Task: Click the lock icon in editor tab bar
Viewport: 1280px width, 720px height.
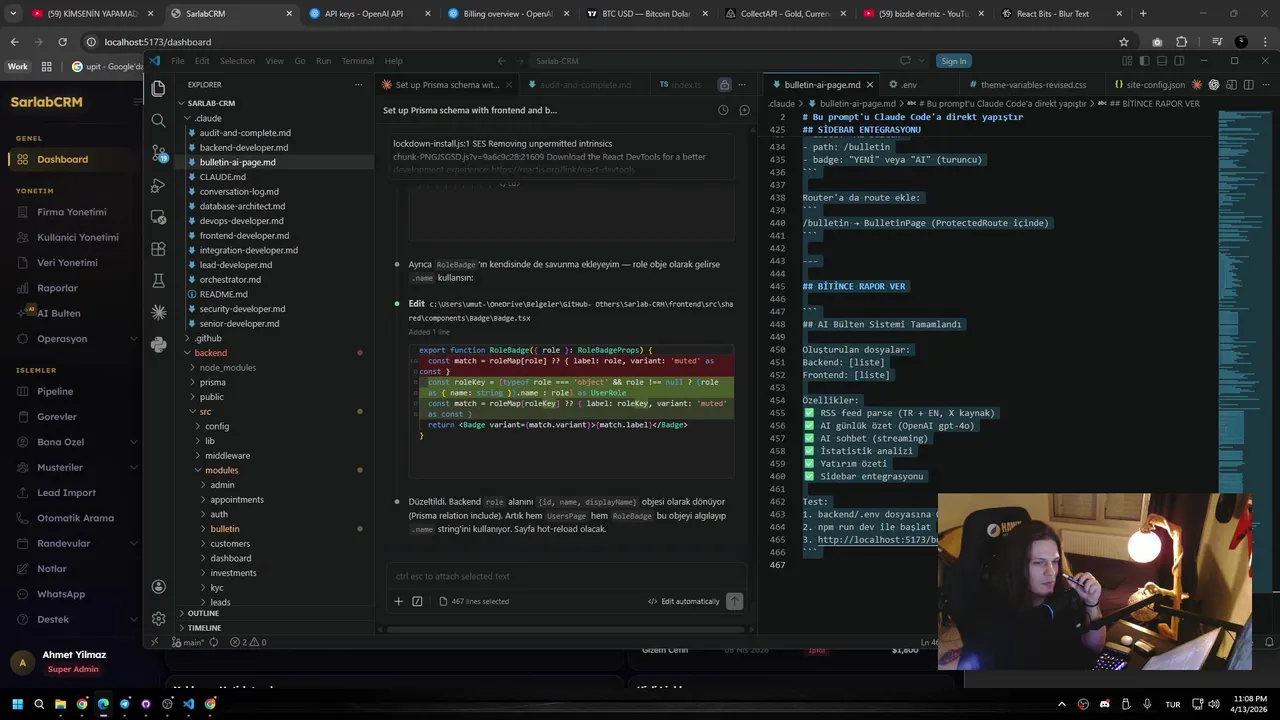Action: point(725,85)
